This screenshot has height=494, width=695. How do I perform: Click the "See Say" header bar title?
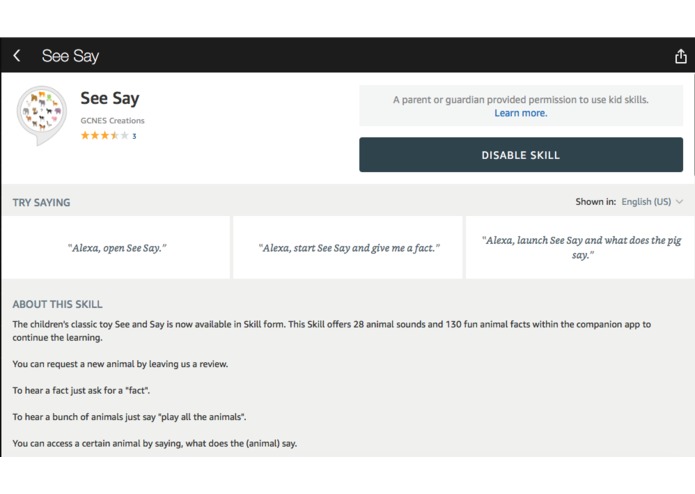[x=70, y=56]
